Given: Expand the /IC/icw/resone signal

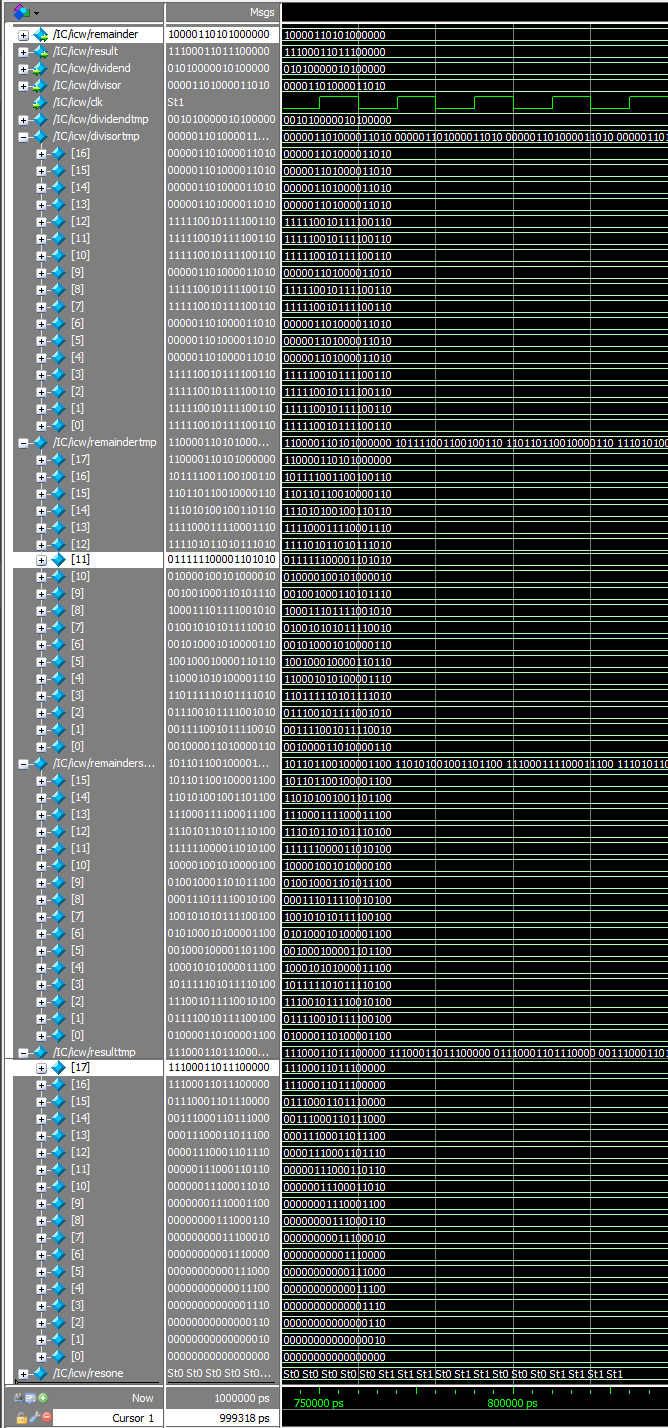Looking at the screenshot, I should (23, 1374).
